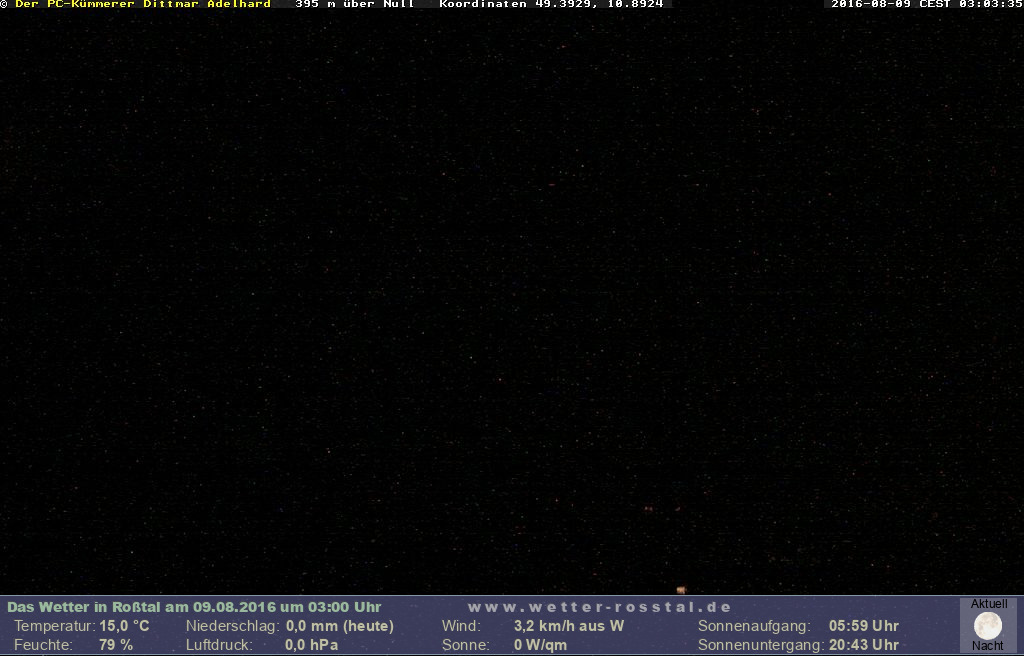Click the 'Nacht' label below the moon
This screenshot has width=1024, height=656.
point(988,646)
